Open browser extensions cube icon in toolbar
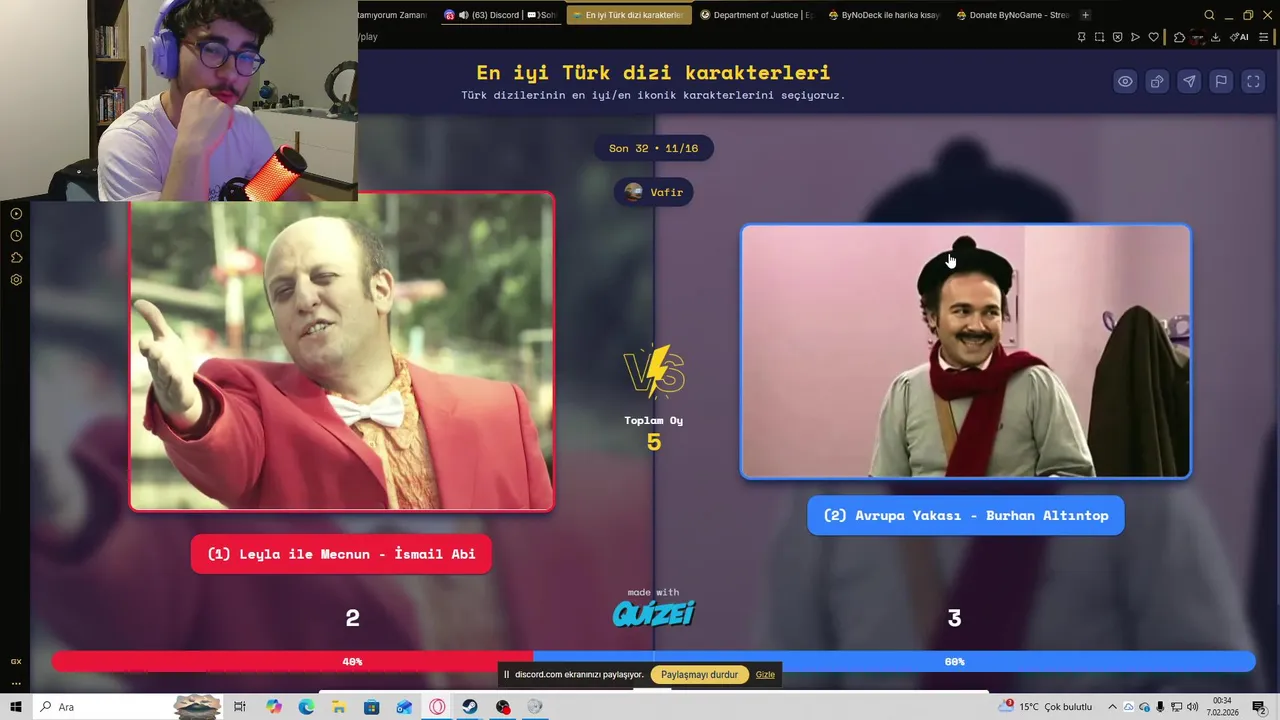This screenshot has height=720, width=1280. [1179, 37]
